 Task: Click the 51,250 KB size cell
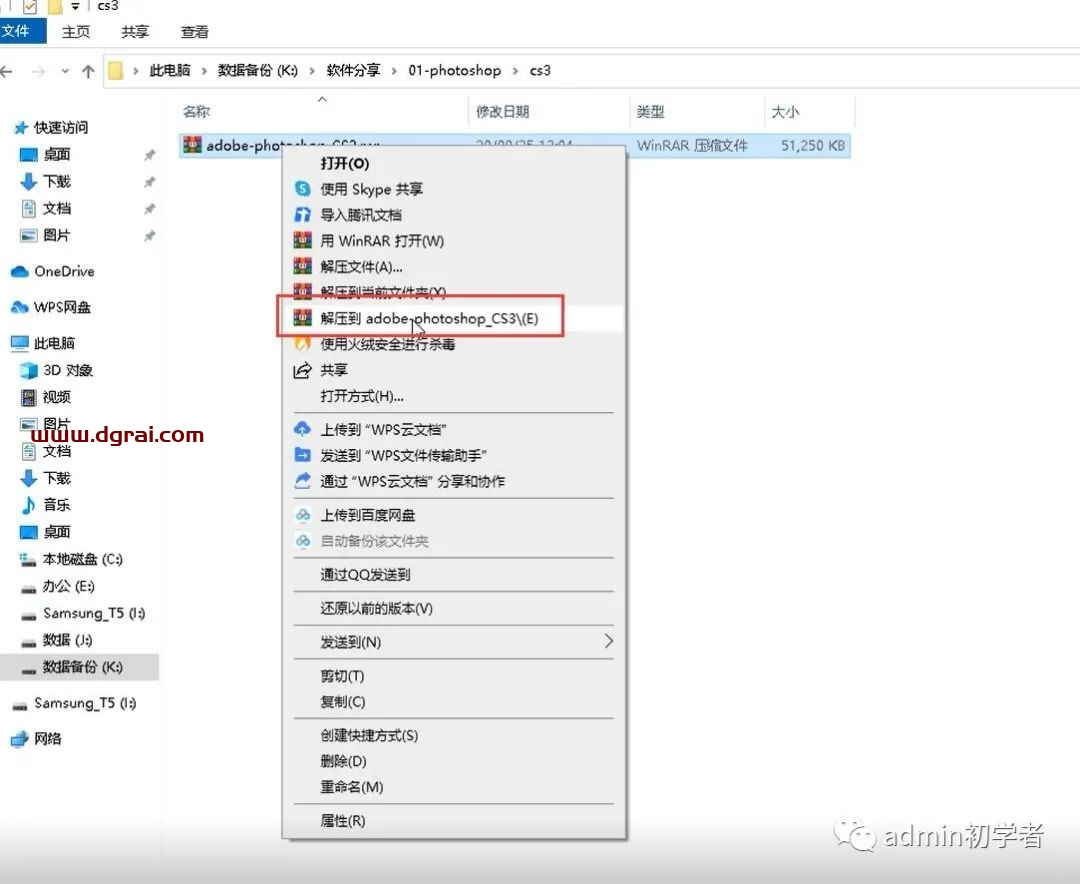tap(813, 145)
